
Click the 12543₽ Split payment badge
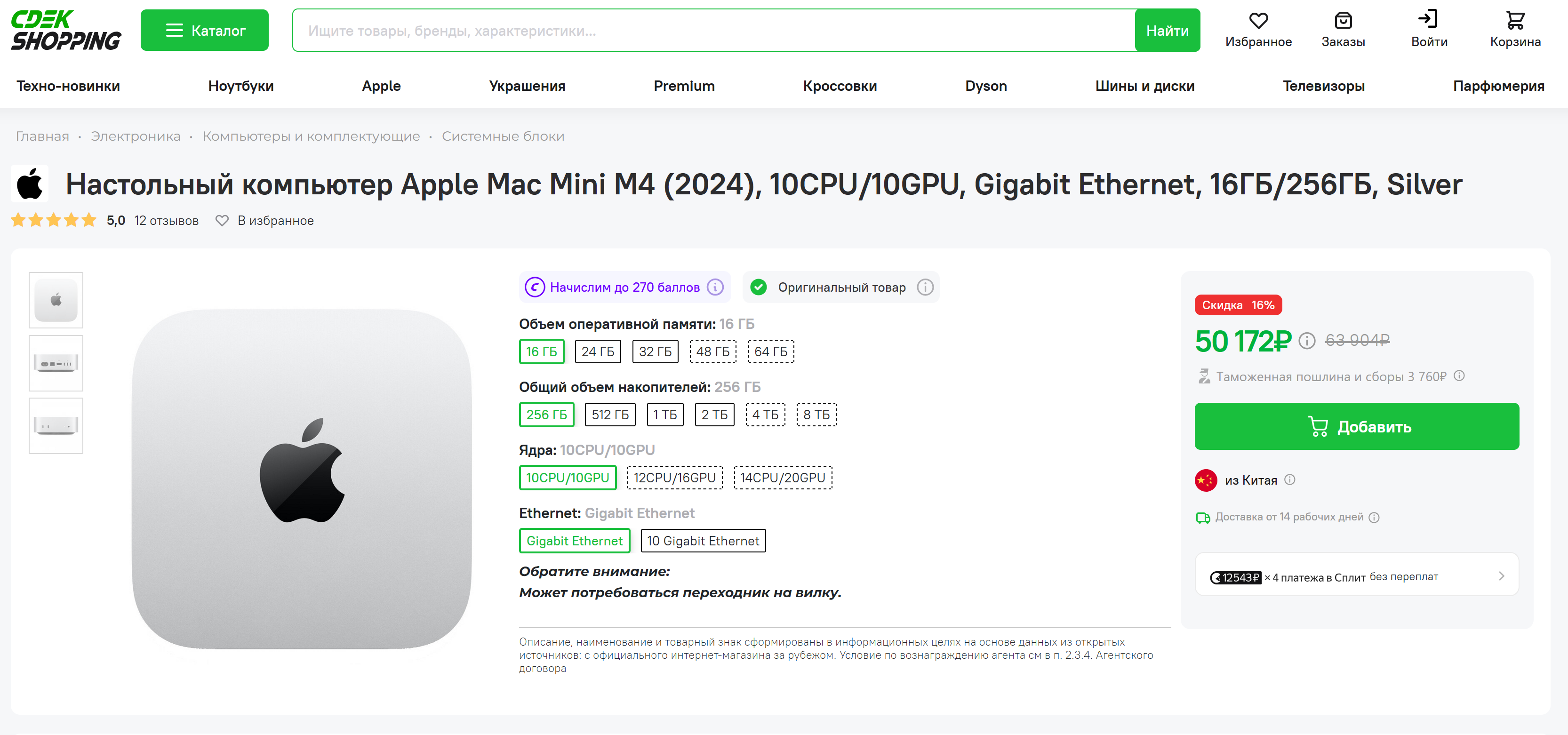pyautogui.click(x=1235, y=577)
